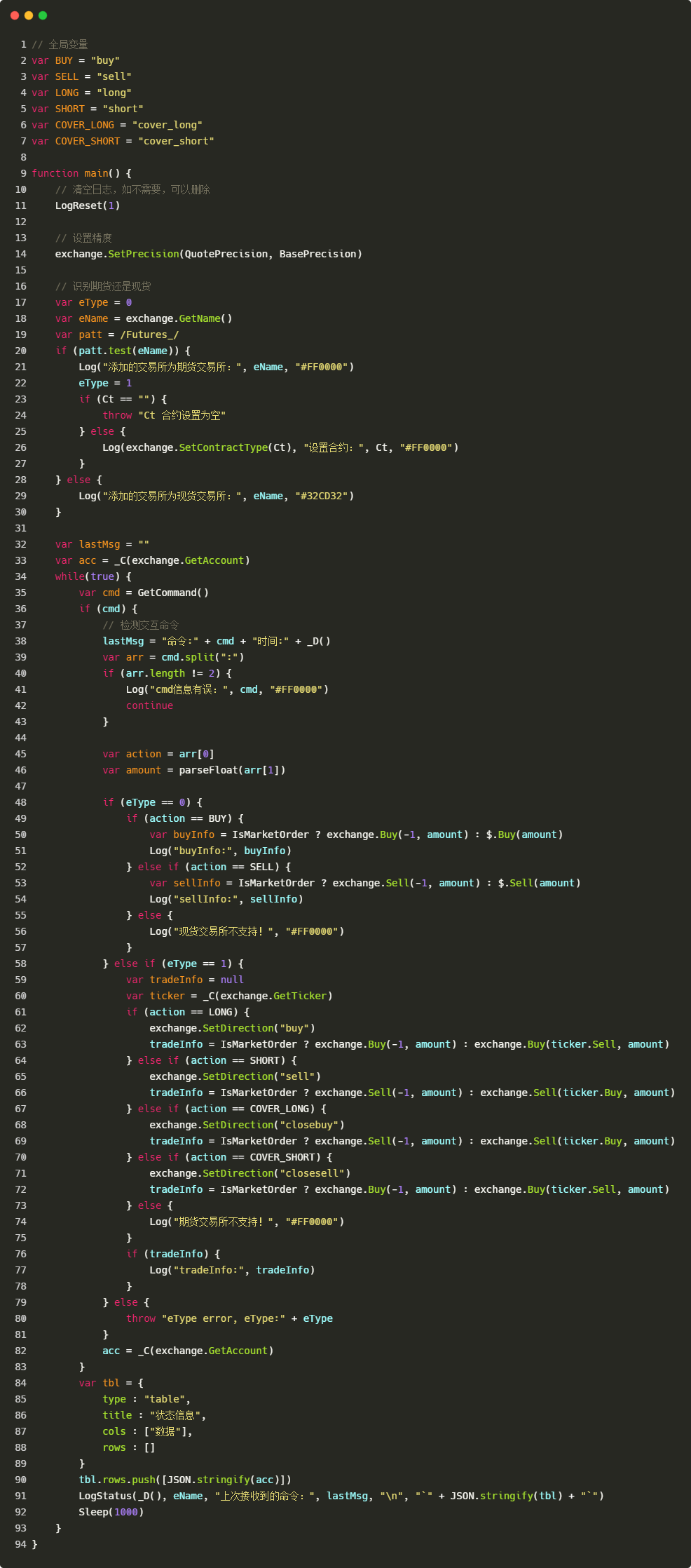Click LogReset(1) call on line 11

pyautogui.click(x=88, y=205)
